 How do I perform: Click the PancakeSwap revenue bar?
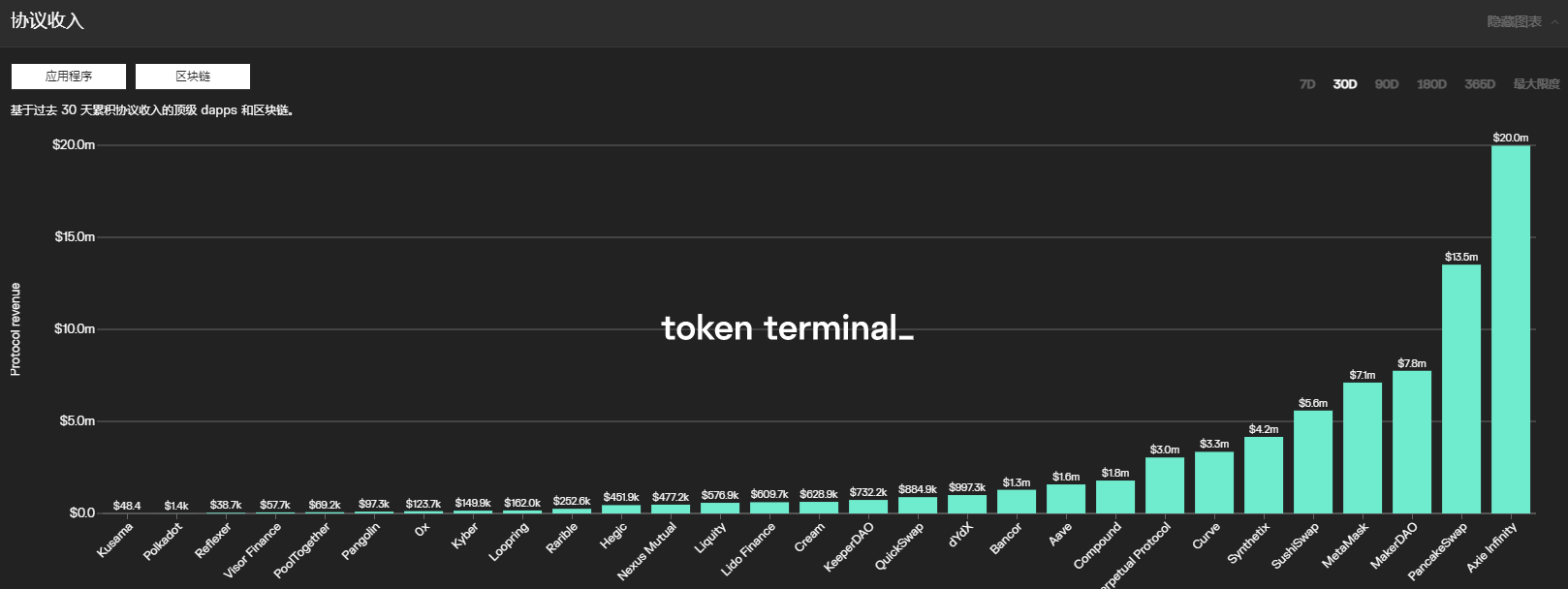coord(1461,388)
